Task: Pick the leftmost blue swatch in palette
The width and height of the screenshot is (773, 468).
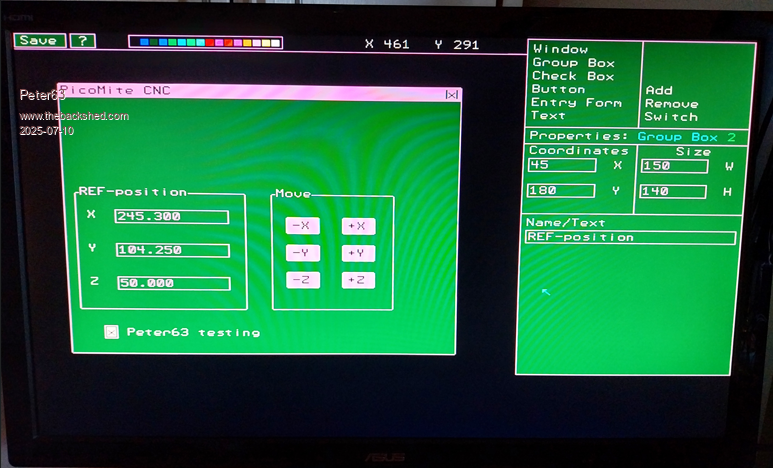Action: point(146,43)
